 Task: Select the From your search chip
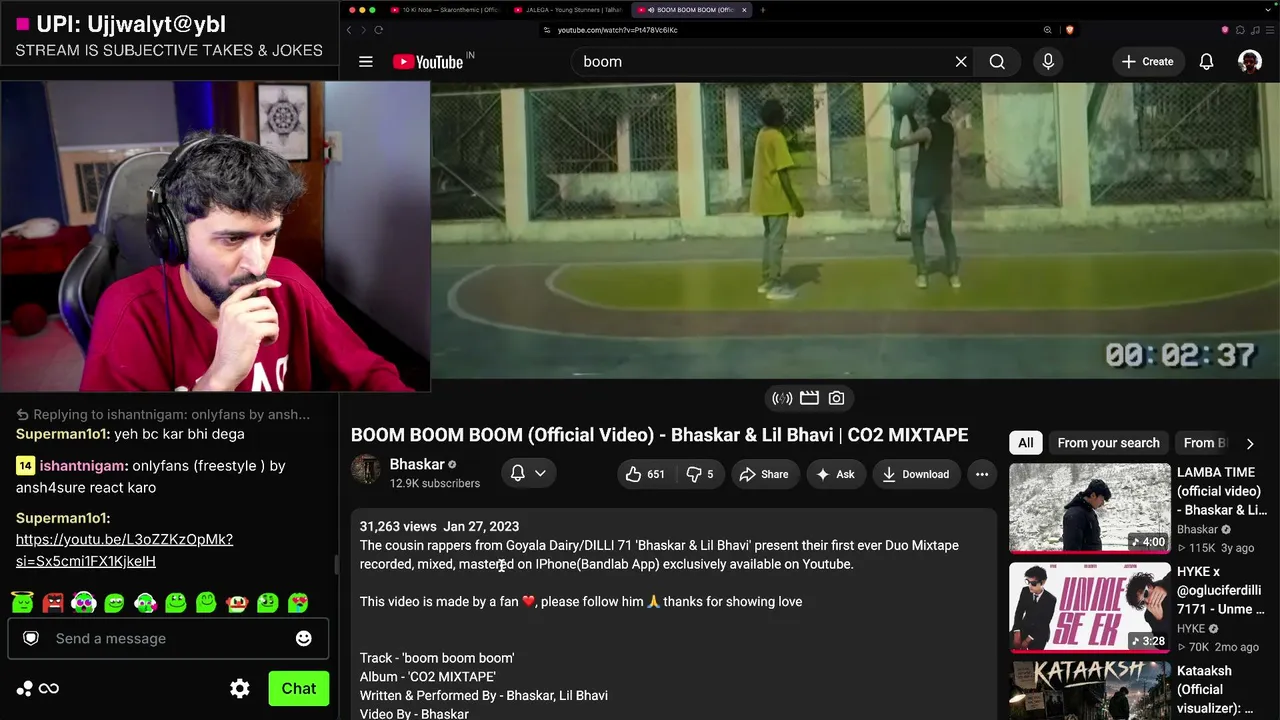[1108, 443]
